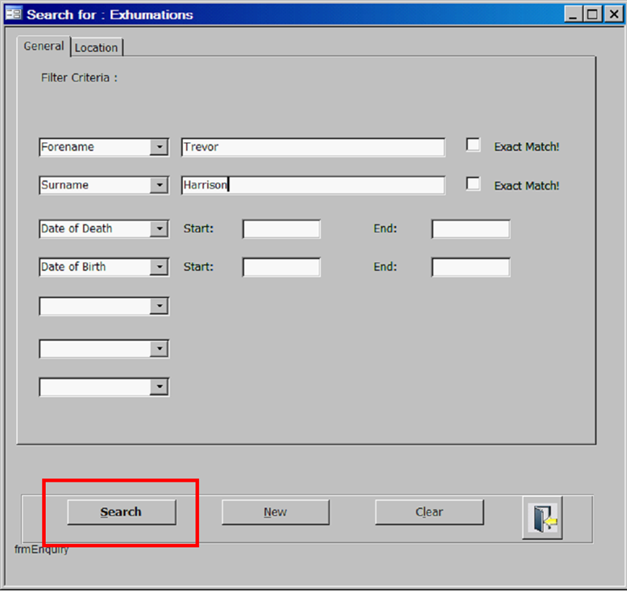The image size is (627, 591).
Task: Click the form icon in title bar
Action: pyautogui.click(x=13, y=14)
